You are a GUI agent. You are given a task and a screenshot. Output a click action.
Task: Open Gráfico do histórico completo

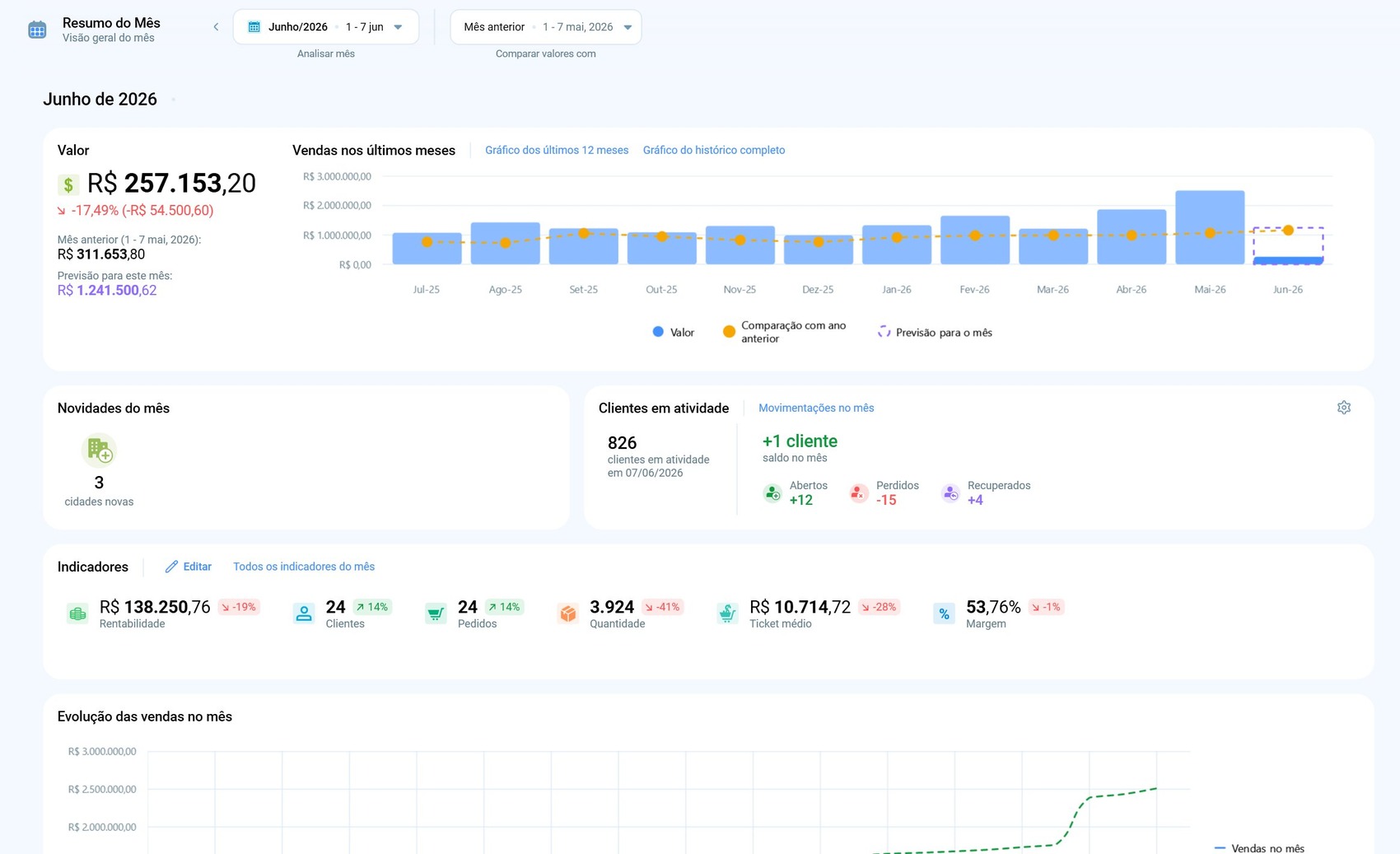point(714,150)
